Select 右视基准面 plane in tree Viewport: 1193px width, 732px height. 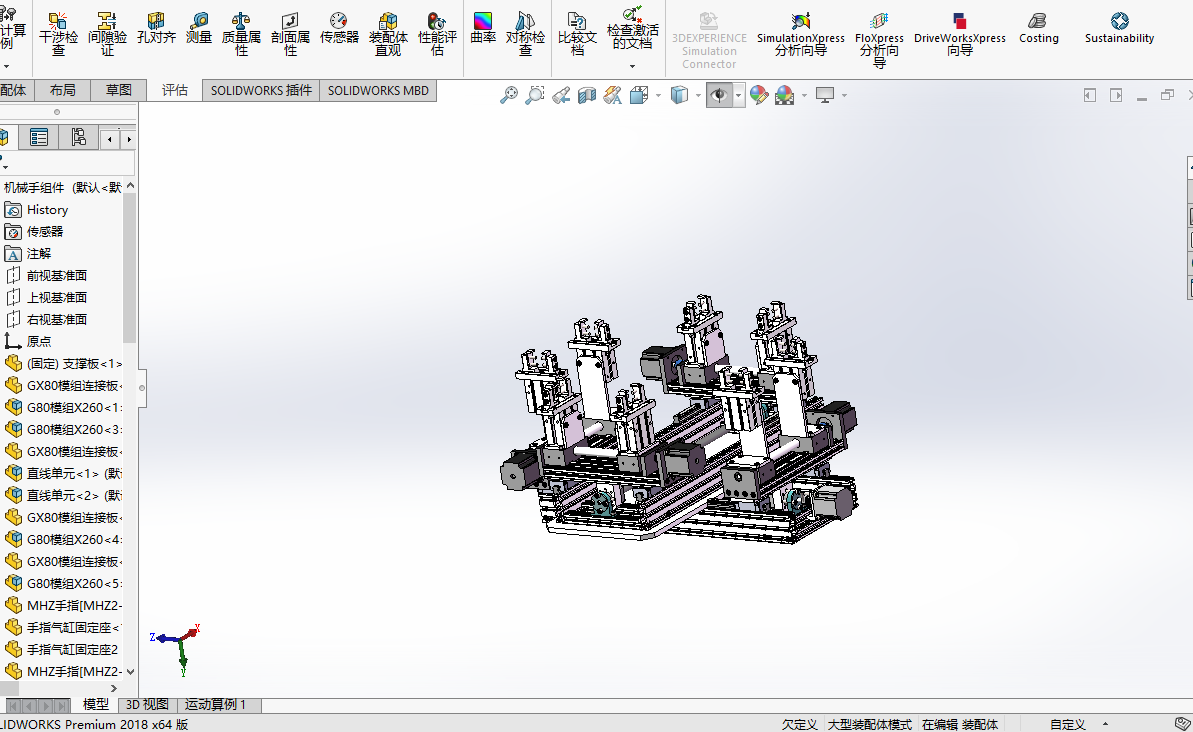(x=57, y=320)
